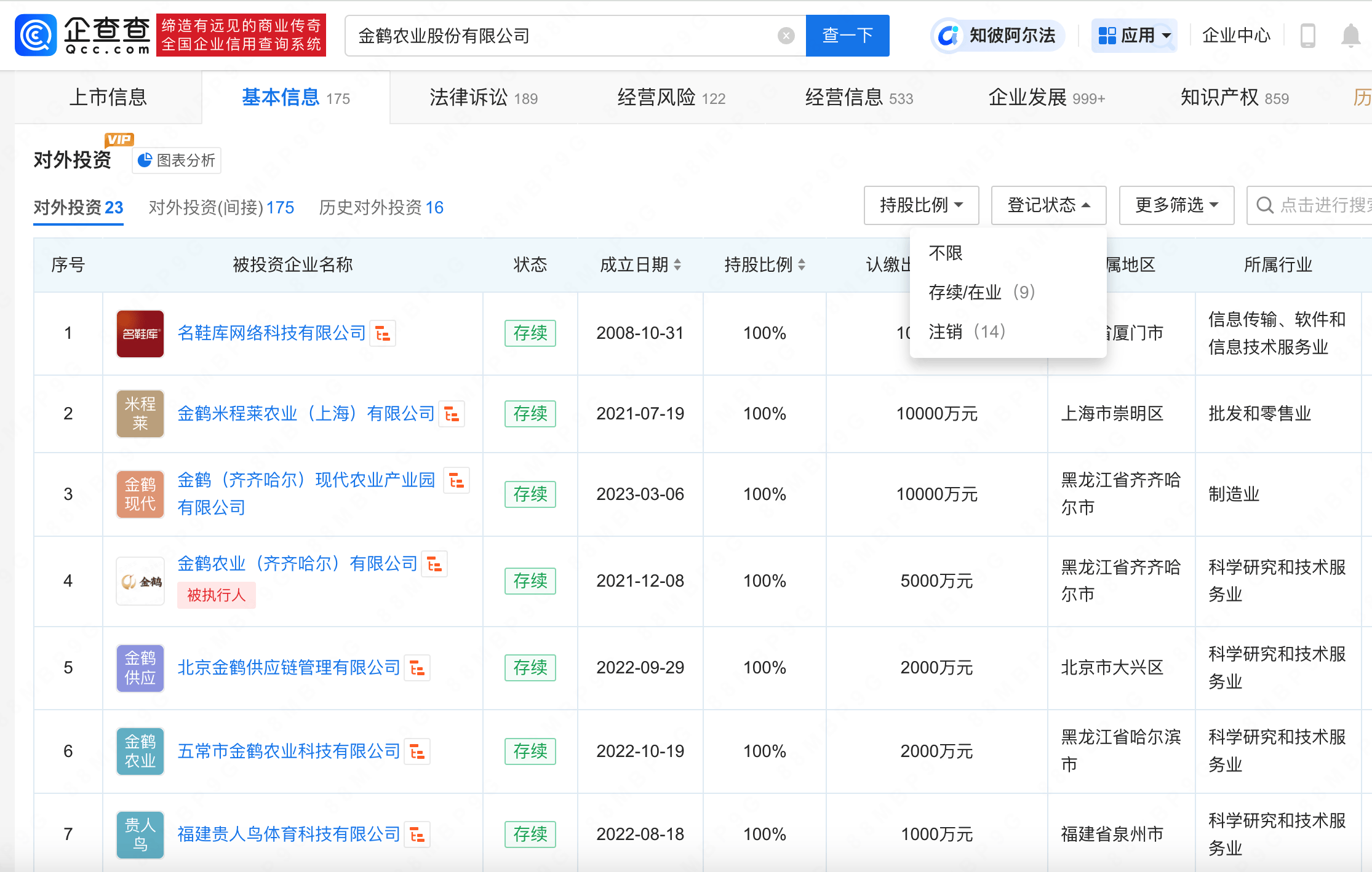Select 注销 (14) status option
The height and width of the screenshot is (872, 1372).
[967, 332]
